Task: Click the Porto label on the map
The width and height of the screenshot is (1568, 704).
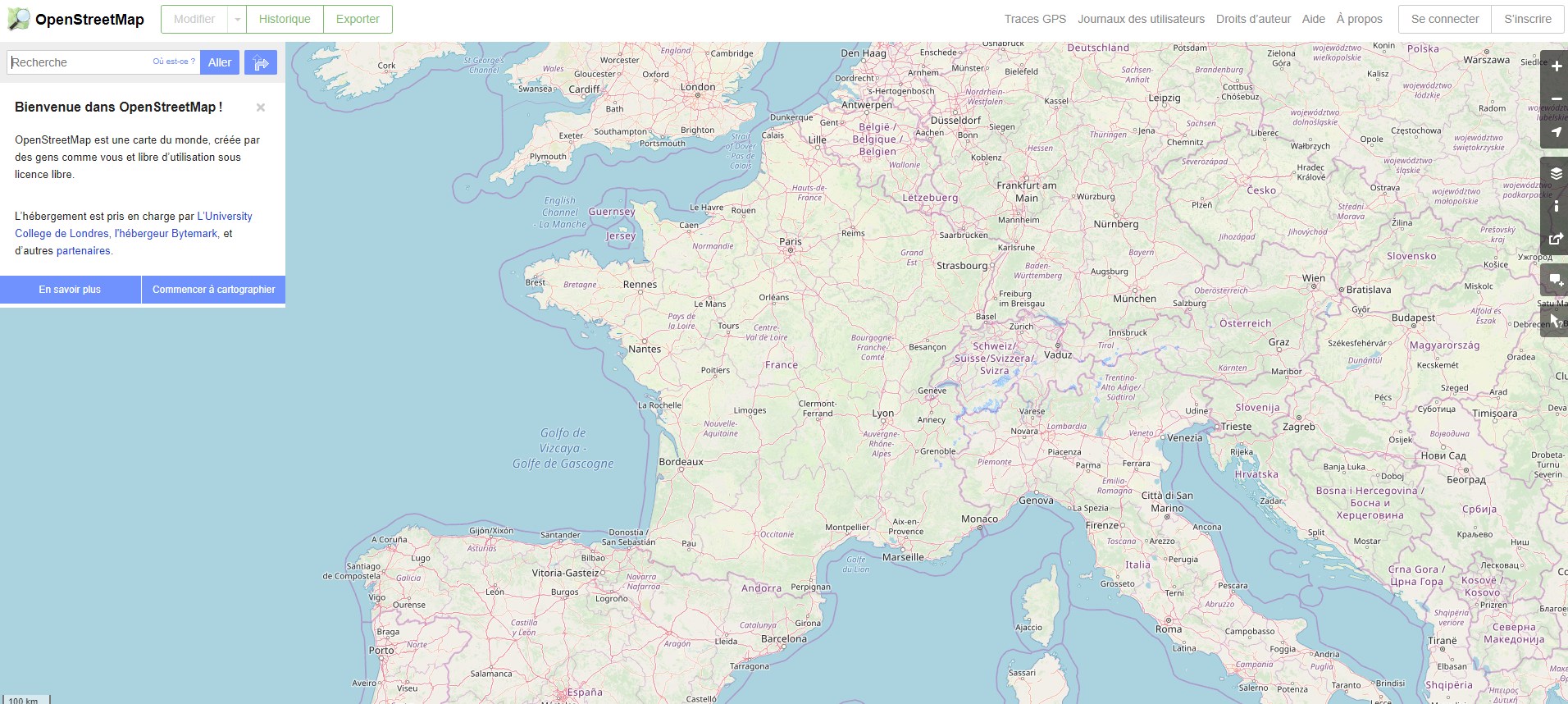Action: click(381, 650)
